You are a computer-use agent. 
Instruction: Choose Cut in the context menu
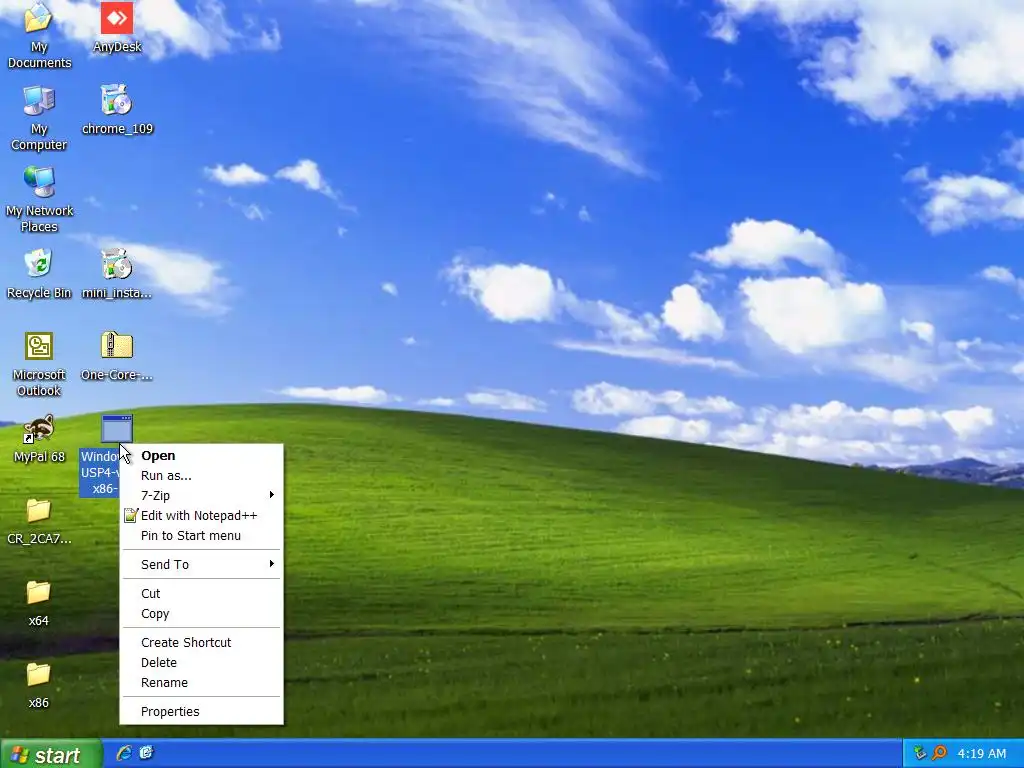(201, 593)
